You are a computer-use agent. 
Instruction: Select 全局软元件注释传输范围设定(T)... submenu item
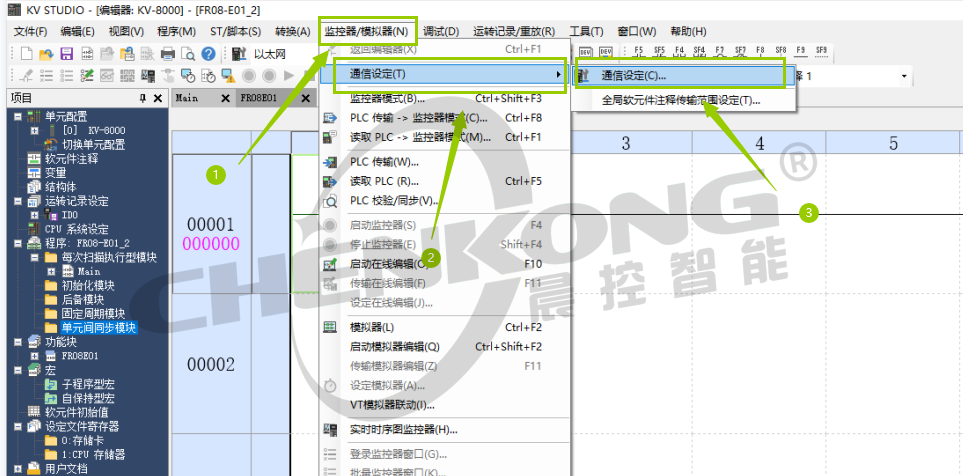tap(680, 100)
